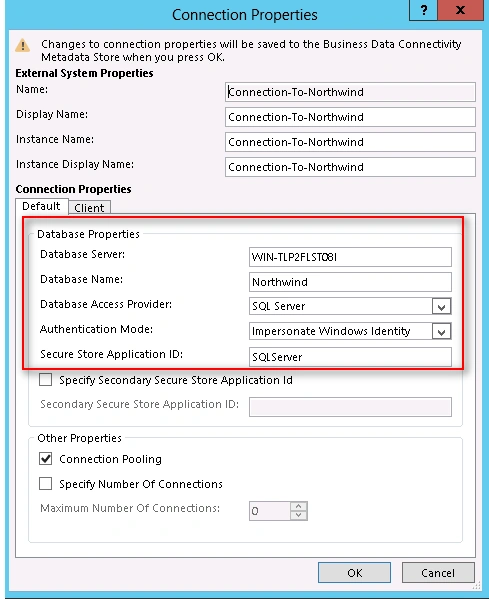Viewport: 489px width, 599px height.
Task: Click the help question mark button
Action: point(423,10)
